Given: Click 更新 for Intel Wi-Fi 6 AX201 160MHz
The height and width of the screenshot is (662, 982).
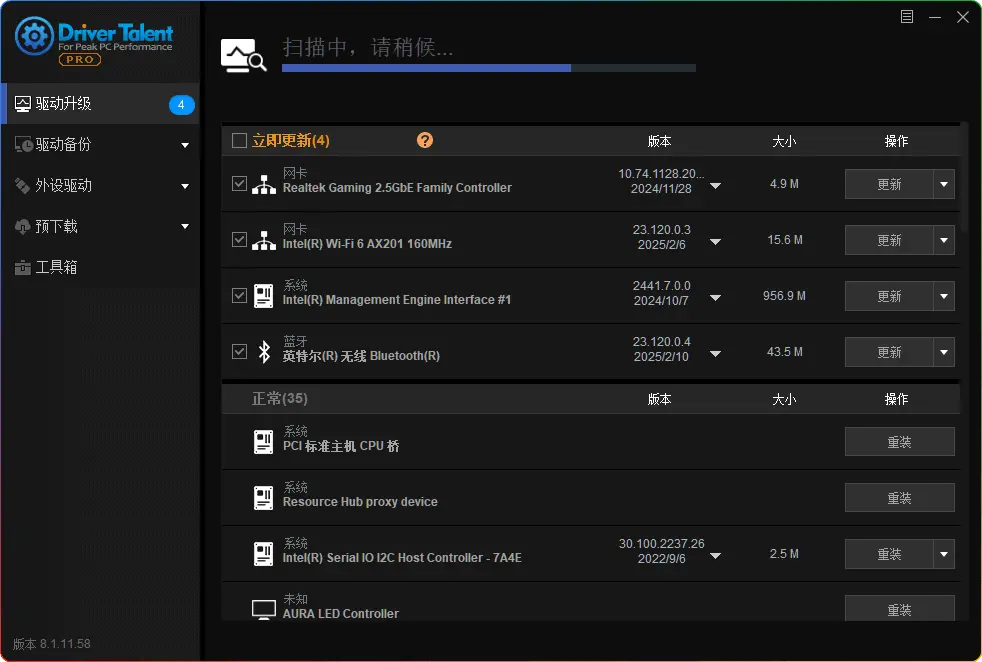Looking at the screenshot, I should coord(889,240).
